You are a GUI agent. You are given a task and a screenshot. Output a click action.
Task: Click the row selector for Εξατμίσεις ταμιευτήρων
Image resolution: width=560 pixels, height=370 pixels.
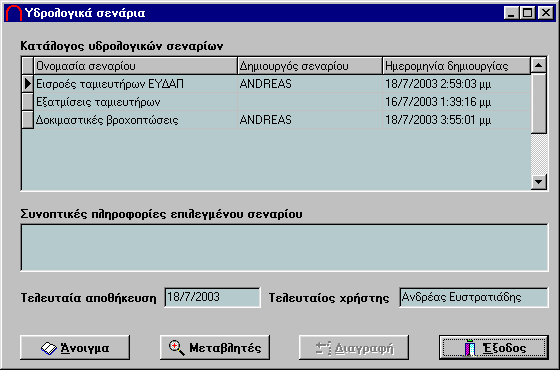tap(28, 102)
